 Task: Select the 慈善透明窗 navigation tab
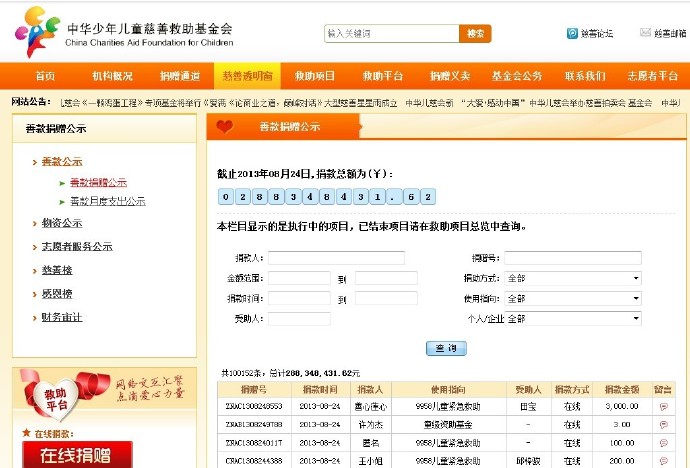pos(247,76)
